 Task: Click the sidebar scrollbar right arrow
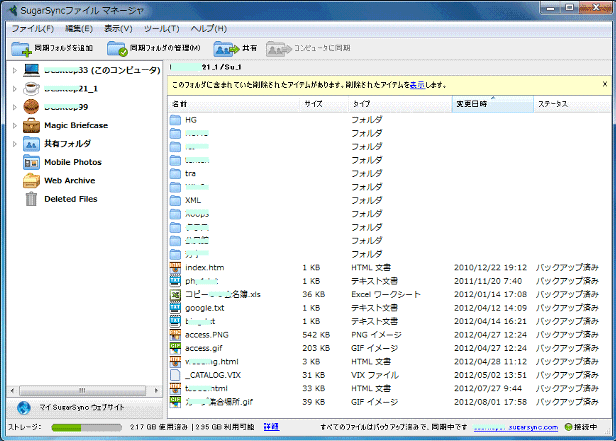[156, 391]
